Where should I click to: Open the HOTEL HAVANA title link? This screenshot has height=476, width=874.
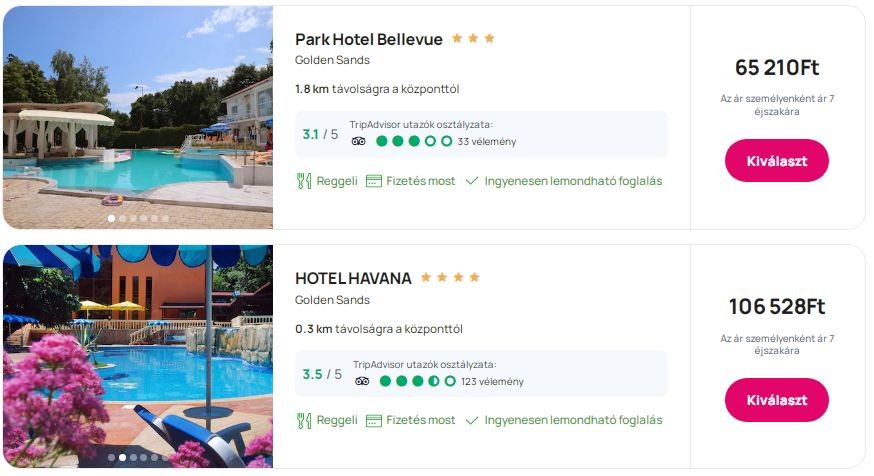353,278
